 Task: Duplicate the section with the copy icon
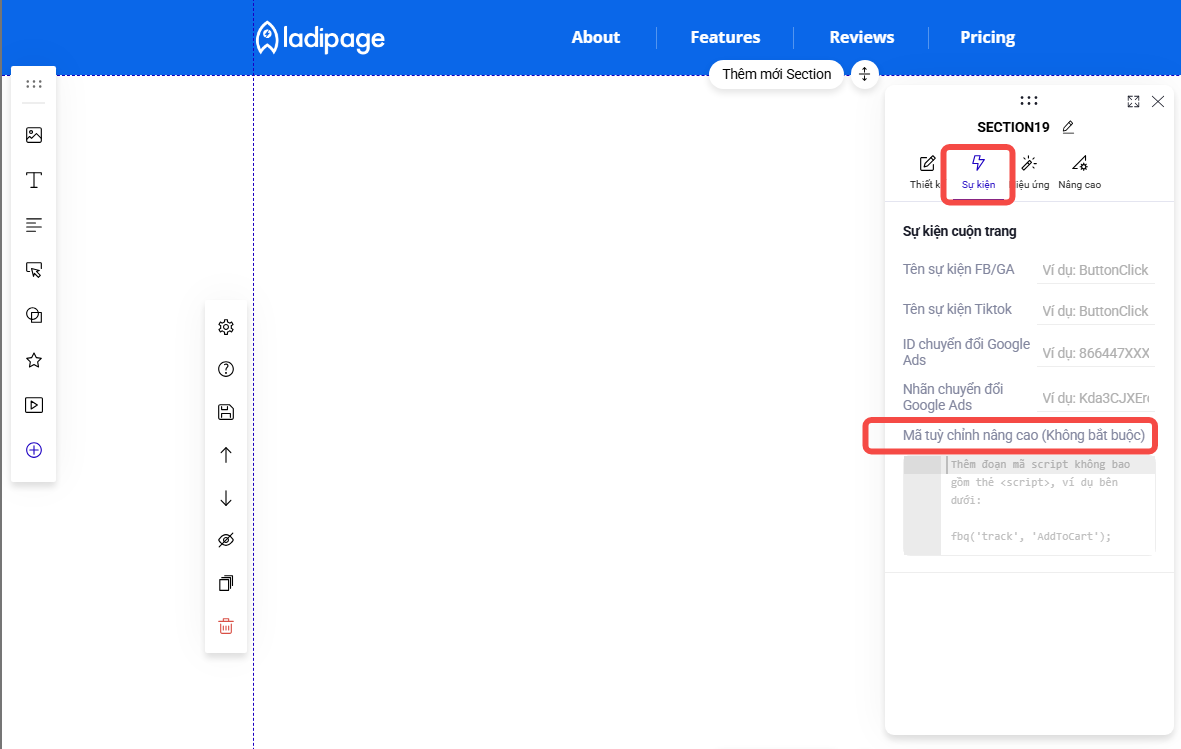pyautogui.click(x=226, y=583)
